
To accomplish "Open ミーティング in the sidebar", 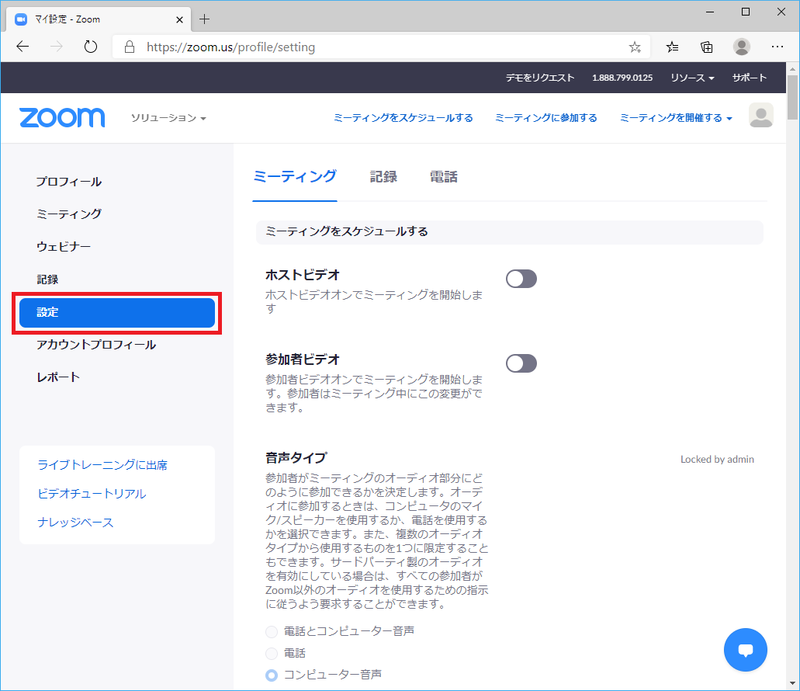I will point(68,214).
